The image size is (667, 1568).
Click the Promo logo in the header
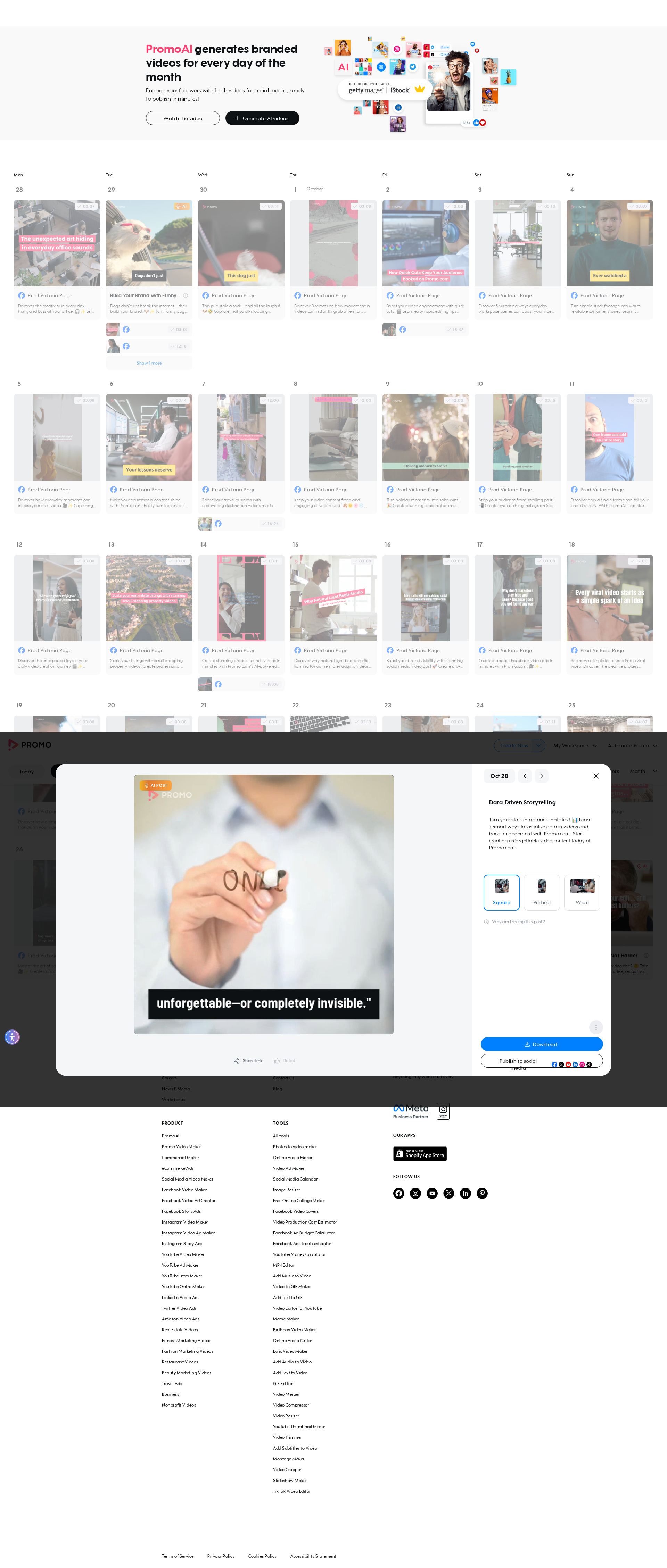(x=30, y=744)
